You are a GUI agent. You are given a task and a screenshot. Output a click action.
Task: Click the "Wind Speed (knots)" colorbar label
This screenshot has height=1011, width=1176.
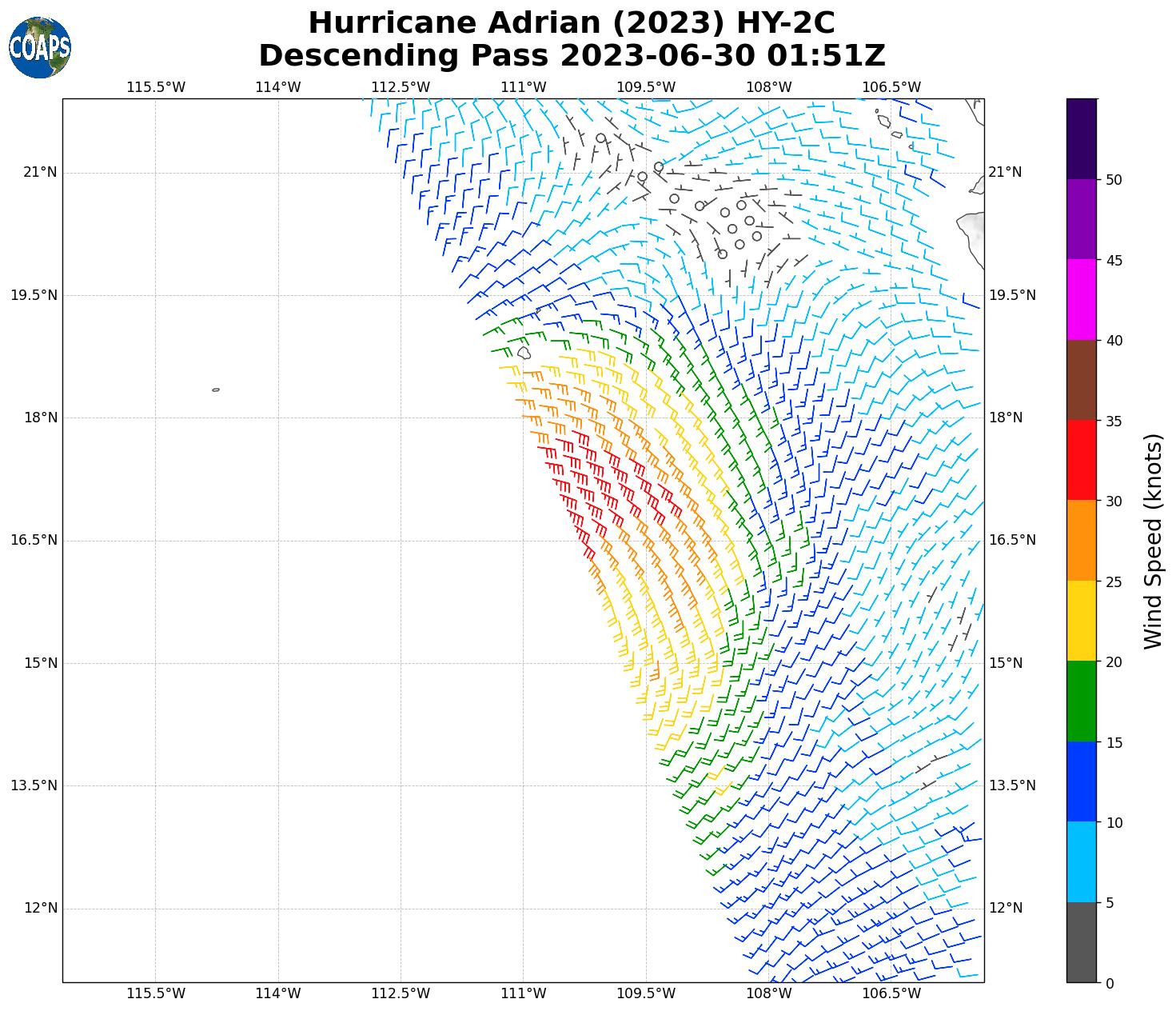tap(1153, 541)
